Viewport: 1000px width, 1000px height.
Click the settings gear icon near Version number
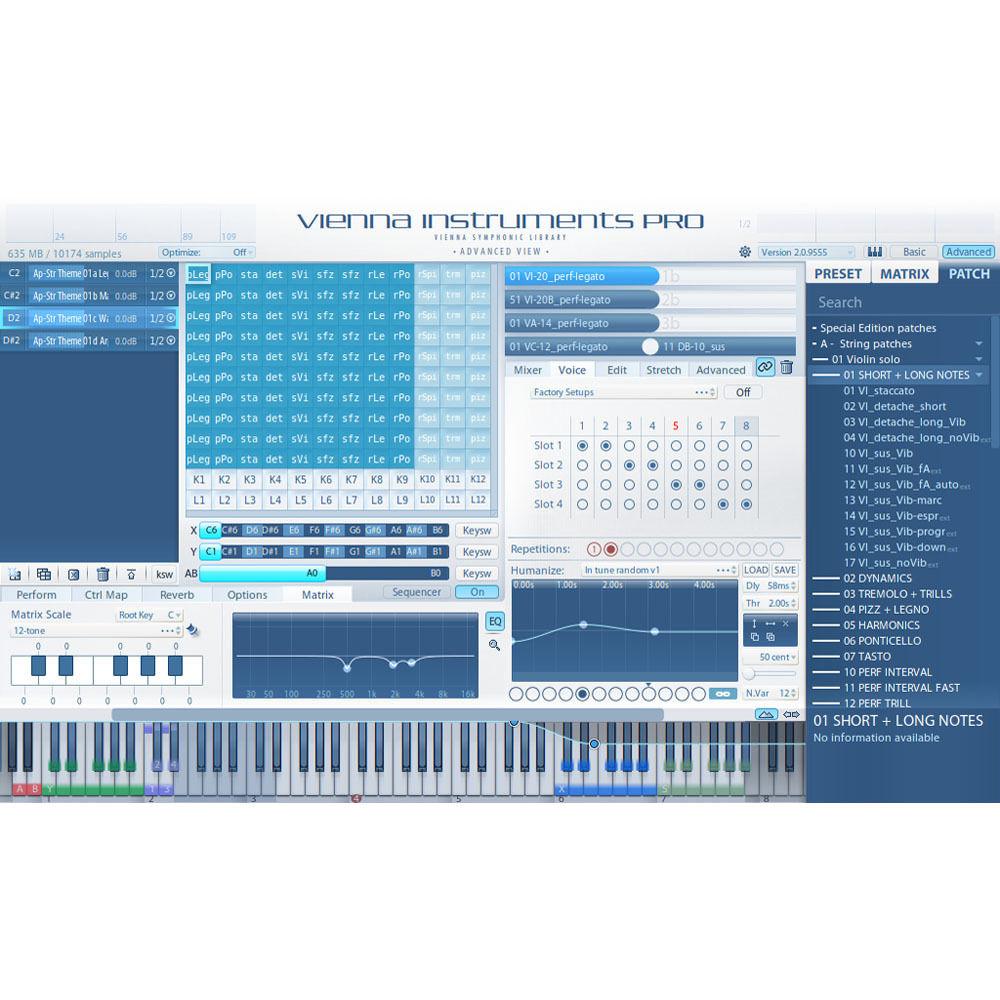745,253
